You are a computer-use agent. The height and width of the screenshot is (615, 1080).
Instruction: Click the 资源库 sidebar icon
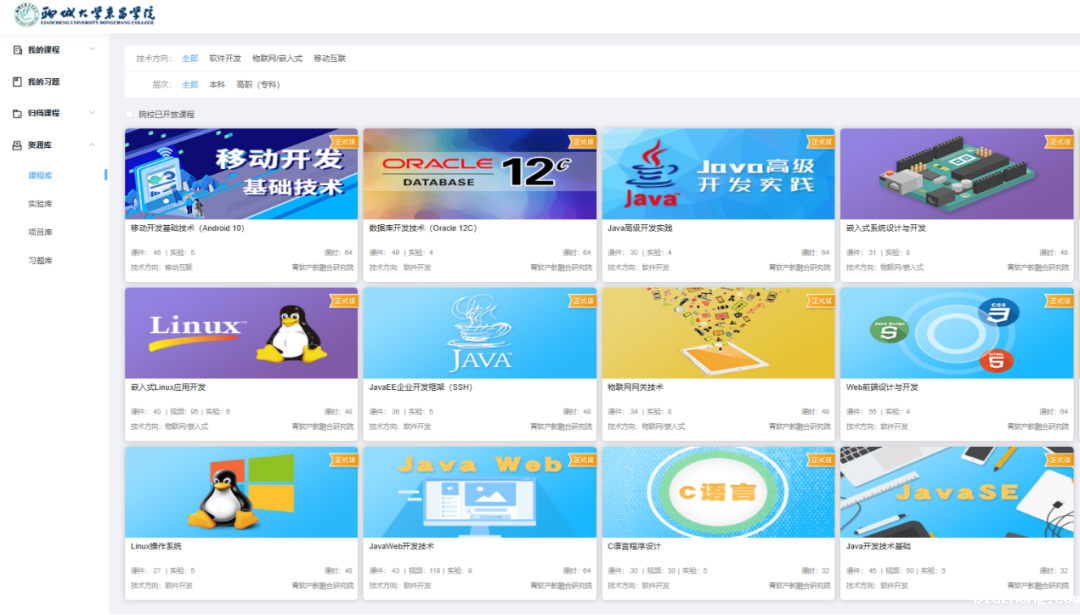click(x=17, y=145)
